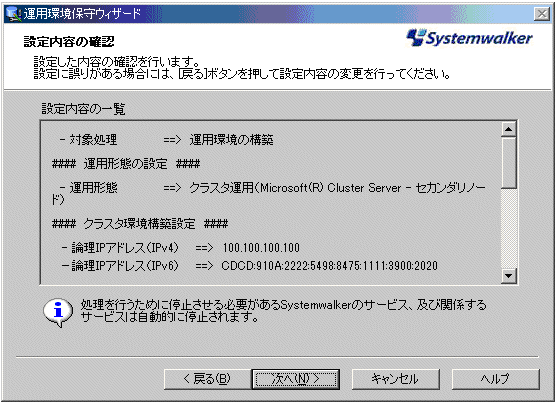The width and height of the screenshot is (555, 402).
Task: Click the scrollbar down arrow in settings list
Action: click(509, 275)
